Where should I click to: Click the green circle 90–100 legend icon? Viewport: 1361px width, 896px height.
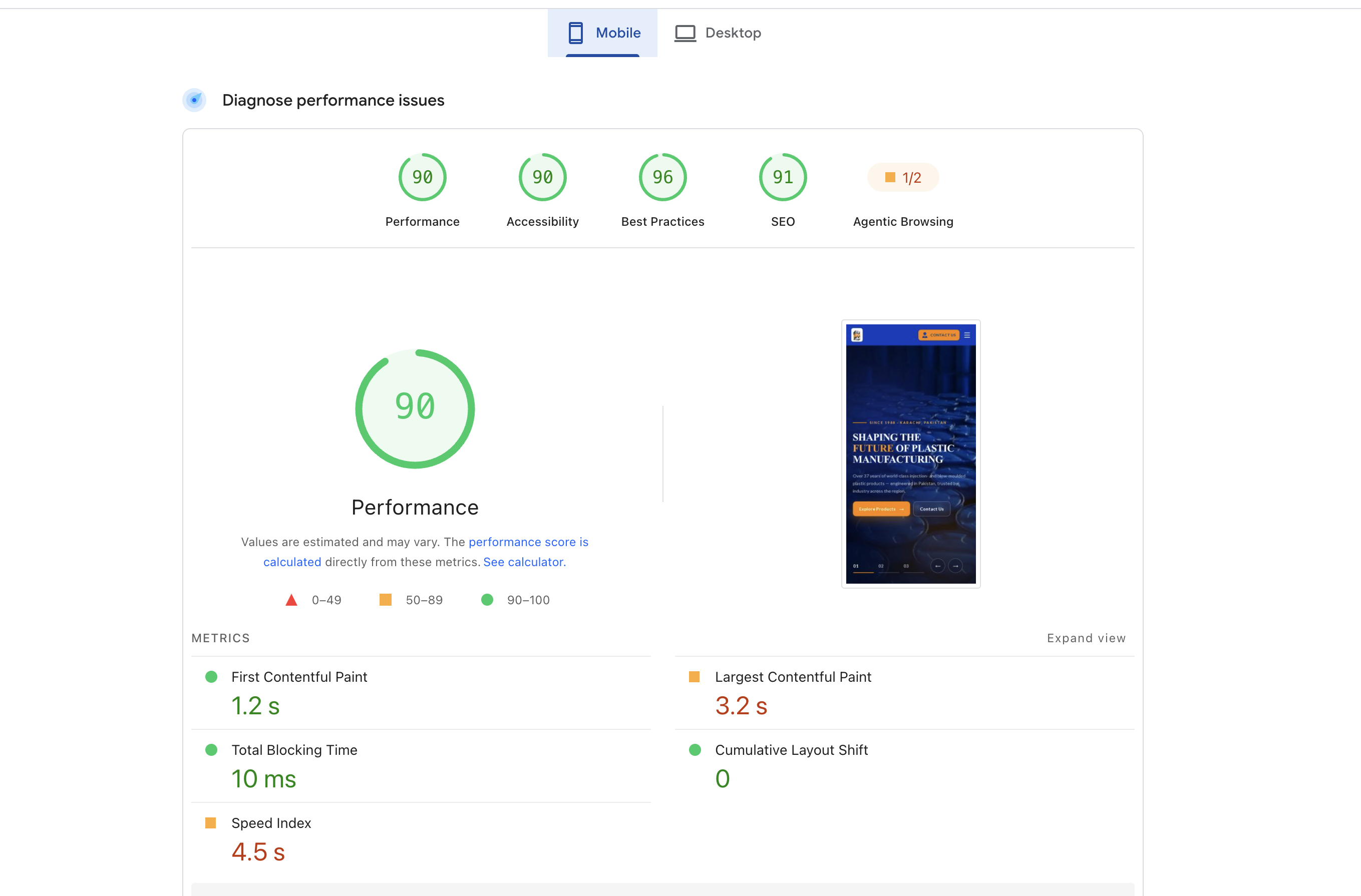tap(487, 600)
